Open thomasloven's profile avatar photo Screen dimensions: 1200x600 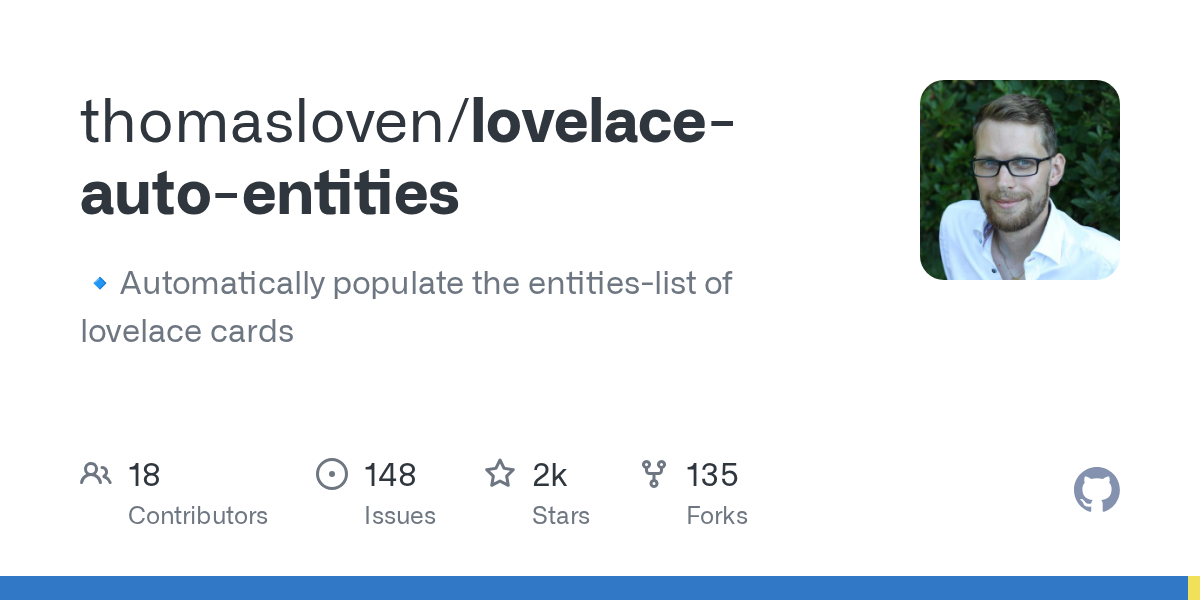tap(1019, 180)
